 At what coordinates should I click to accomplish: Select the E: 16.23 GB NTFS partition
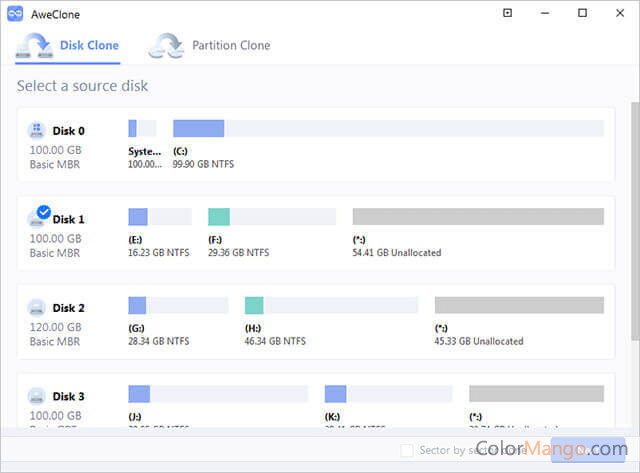click(x=160, y=217)
